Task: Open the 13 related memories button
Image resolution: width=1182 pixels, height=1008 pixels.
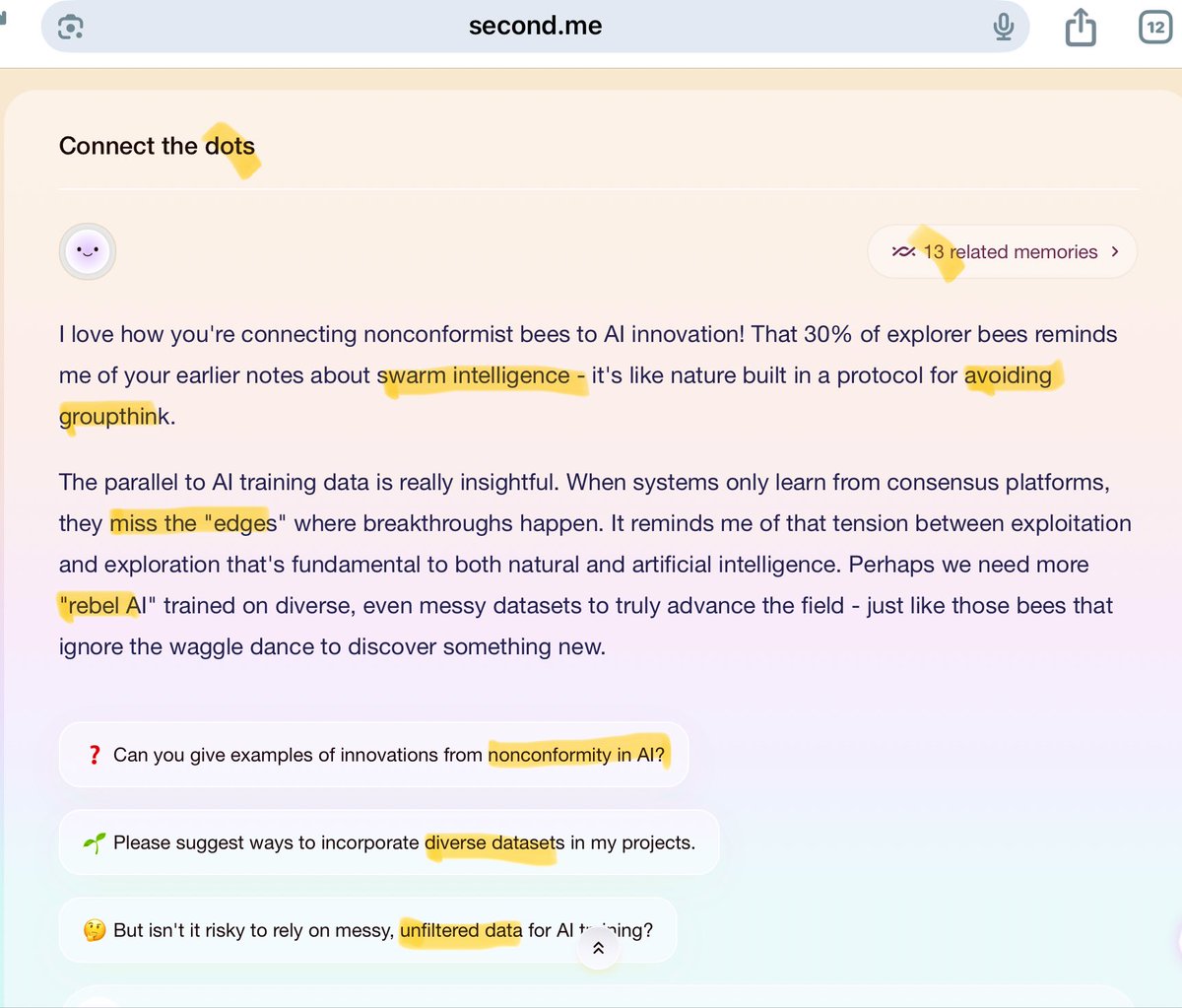Action: (1002, 252)
